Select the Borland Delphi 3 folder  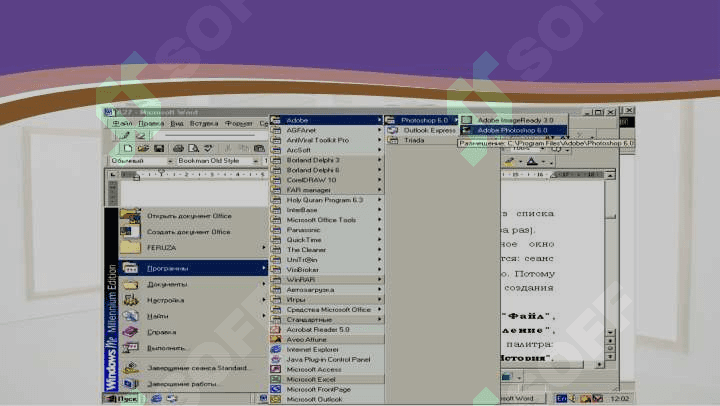pyautogui.click(x=326, y=160)
